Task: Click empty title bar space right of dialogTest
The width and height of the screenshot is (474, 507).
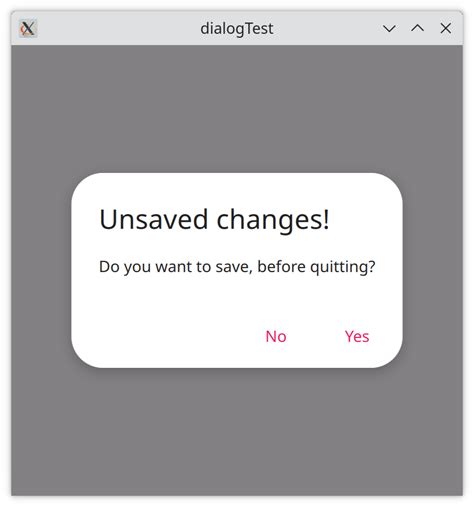Action: pyautogui.click(x=327, y=29)
